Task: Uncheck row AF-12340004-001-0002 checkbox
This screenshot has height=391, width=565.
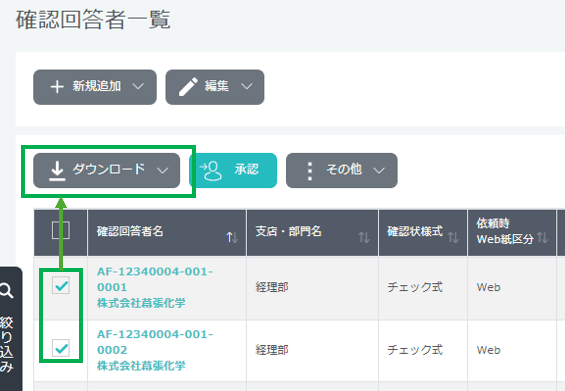Action: tap(61, 348)
